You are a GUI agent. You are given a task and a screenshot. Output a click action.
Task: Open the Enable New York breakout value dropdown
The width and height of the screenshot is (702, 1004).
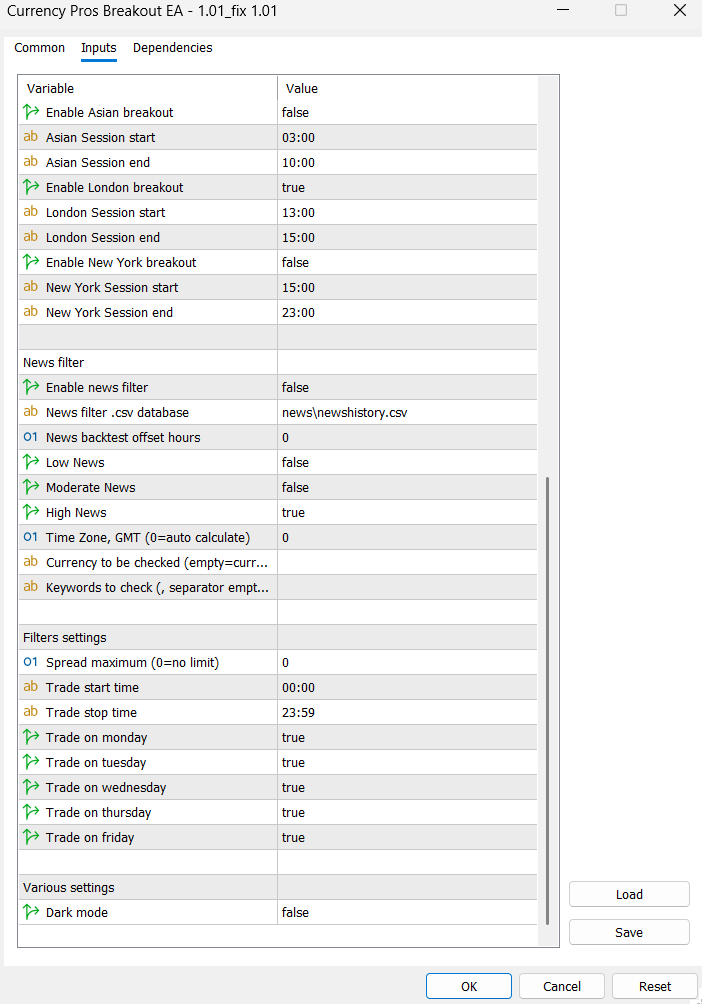pyautogui.click(x=407, y=263)
